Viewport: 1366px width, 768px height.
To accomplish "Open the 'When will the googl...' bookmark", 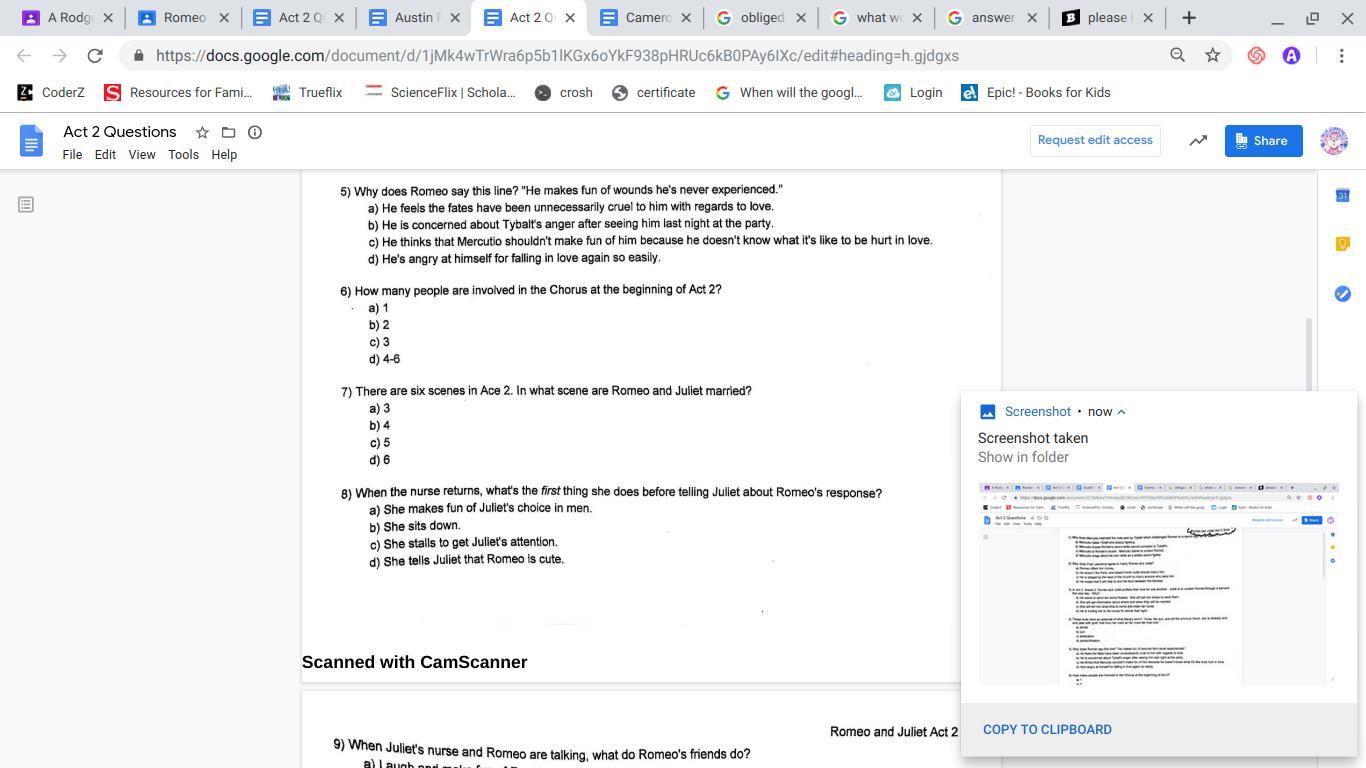I will [789, 93].
